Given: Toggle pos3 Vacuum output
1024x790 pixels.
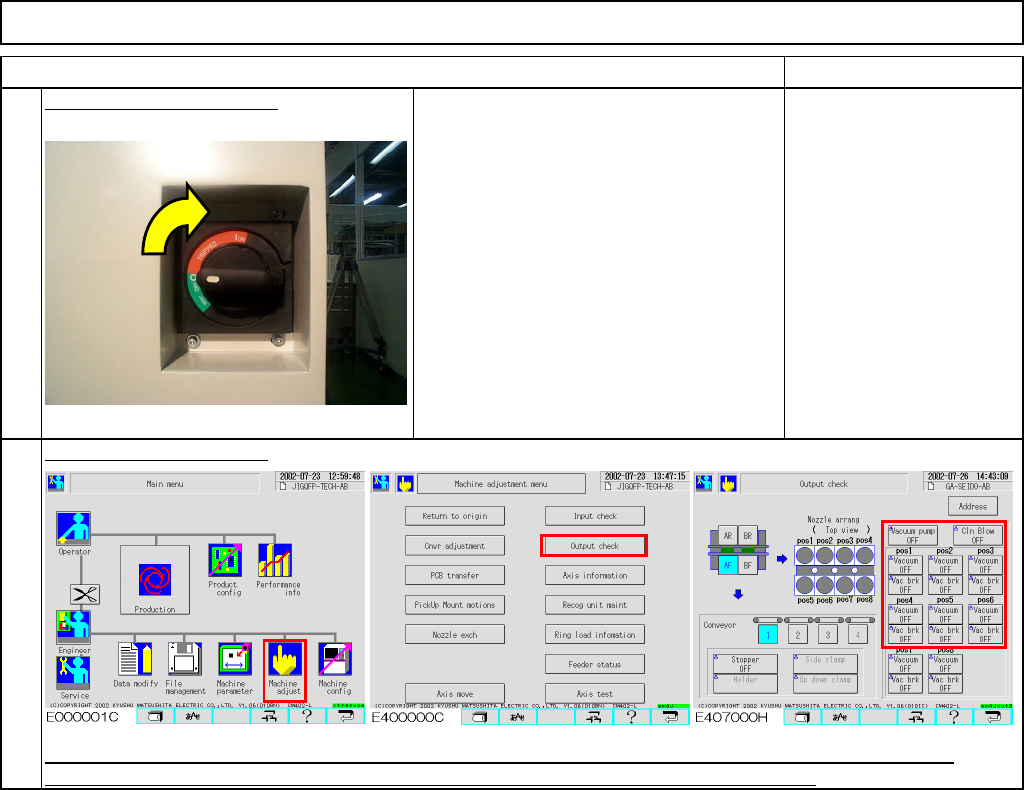Looking at the screenshot, I should (x=985, y=565).
